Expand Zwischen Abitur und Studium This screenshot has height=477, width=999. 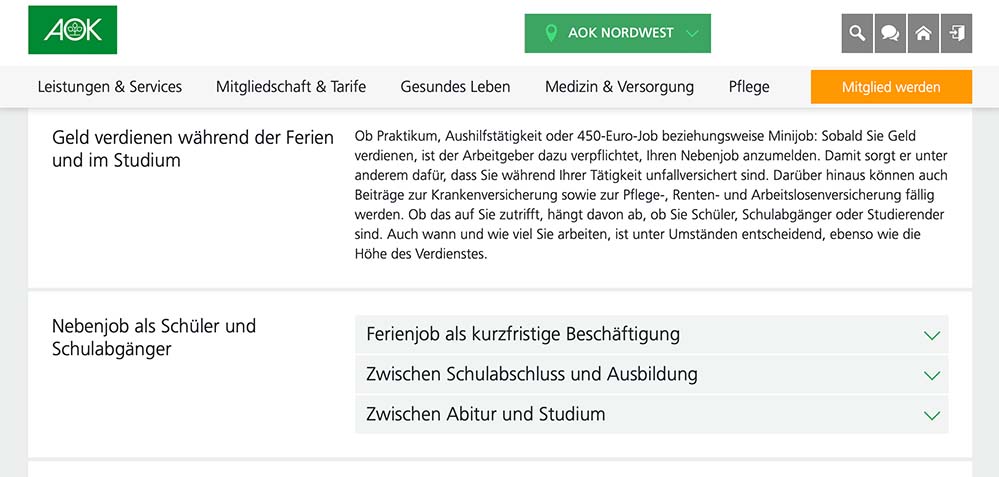[x=651, y=415]
